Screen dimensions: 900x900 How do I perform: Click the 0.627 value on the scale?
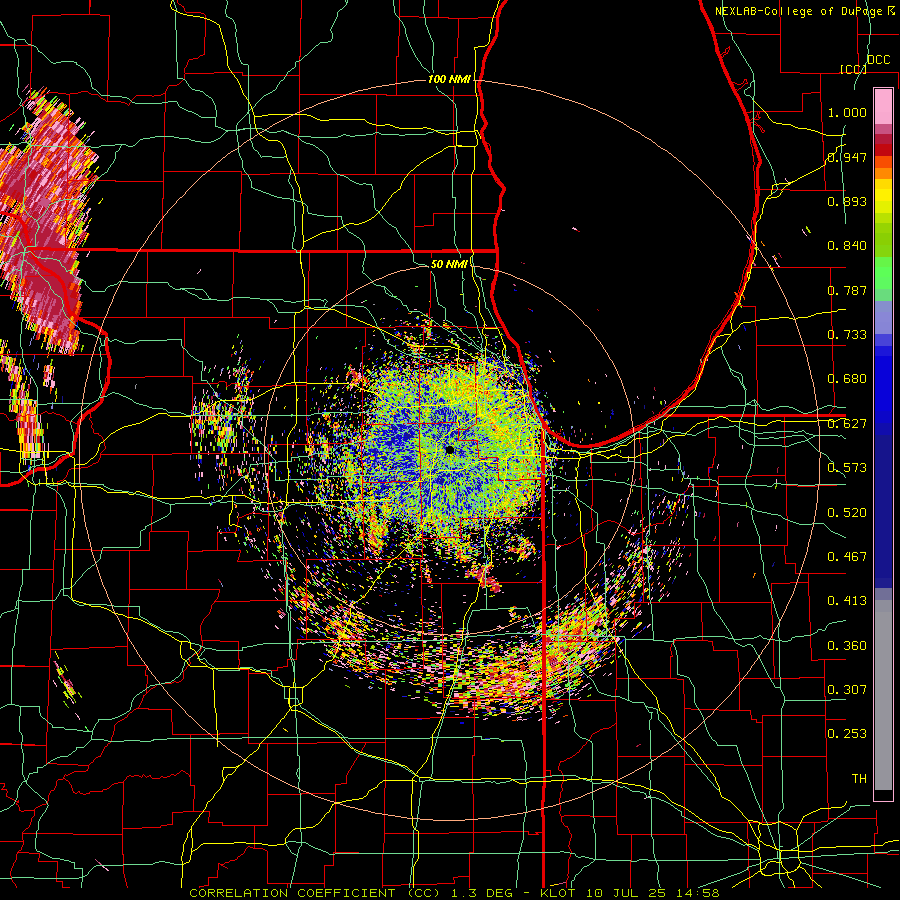[847, 424]
